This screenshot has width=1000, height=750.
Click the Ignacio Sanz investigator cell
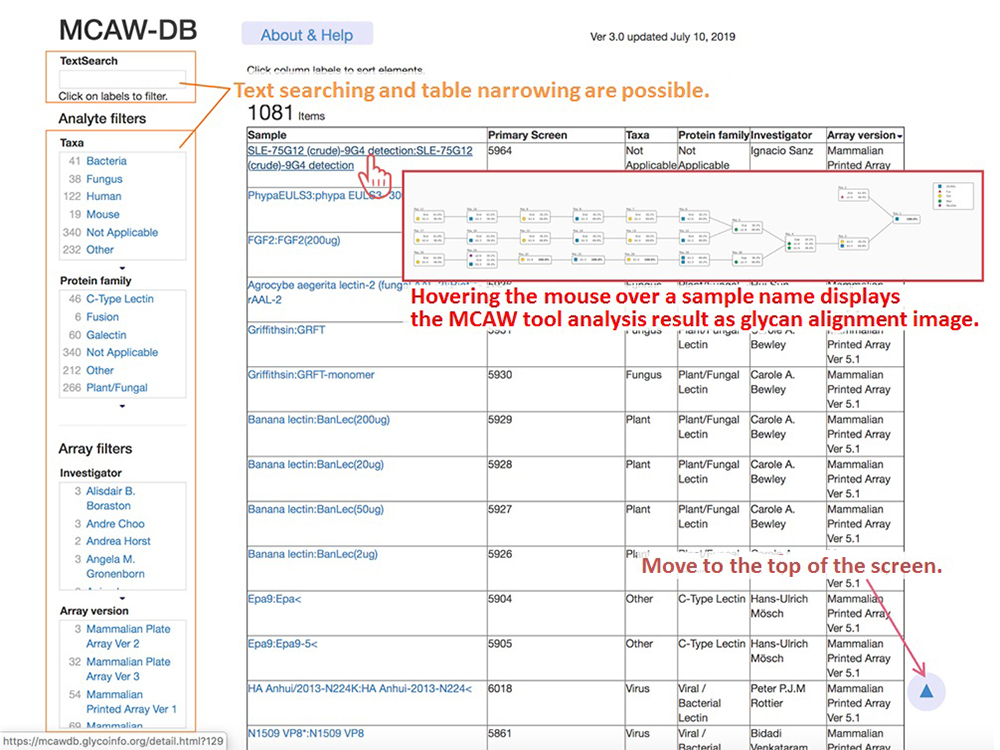click(782, 151)
